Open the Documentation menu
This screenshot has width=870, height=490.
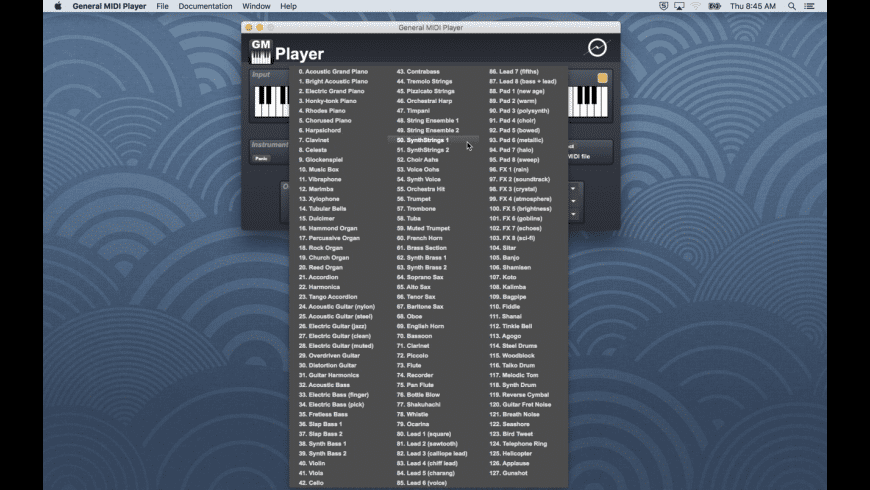pos(205,6)
